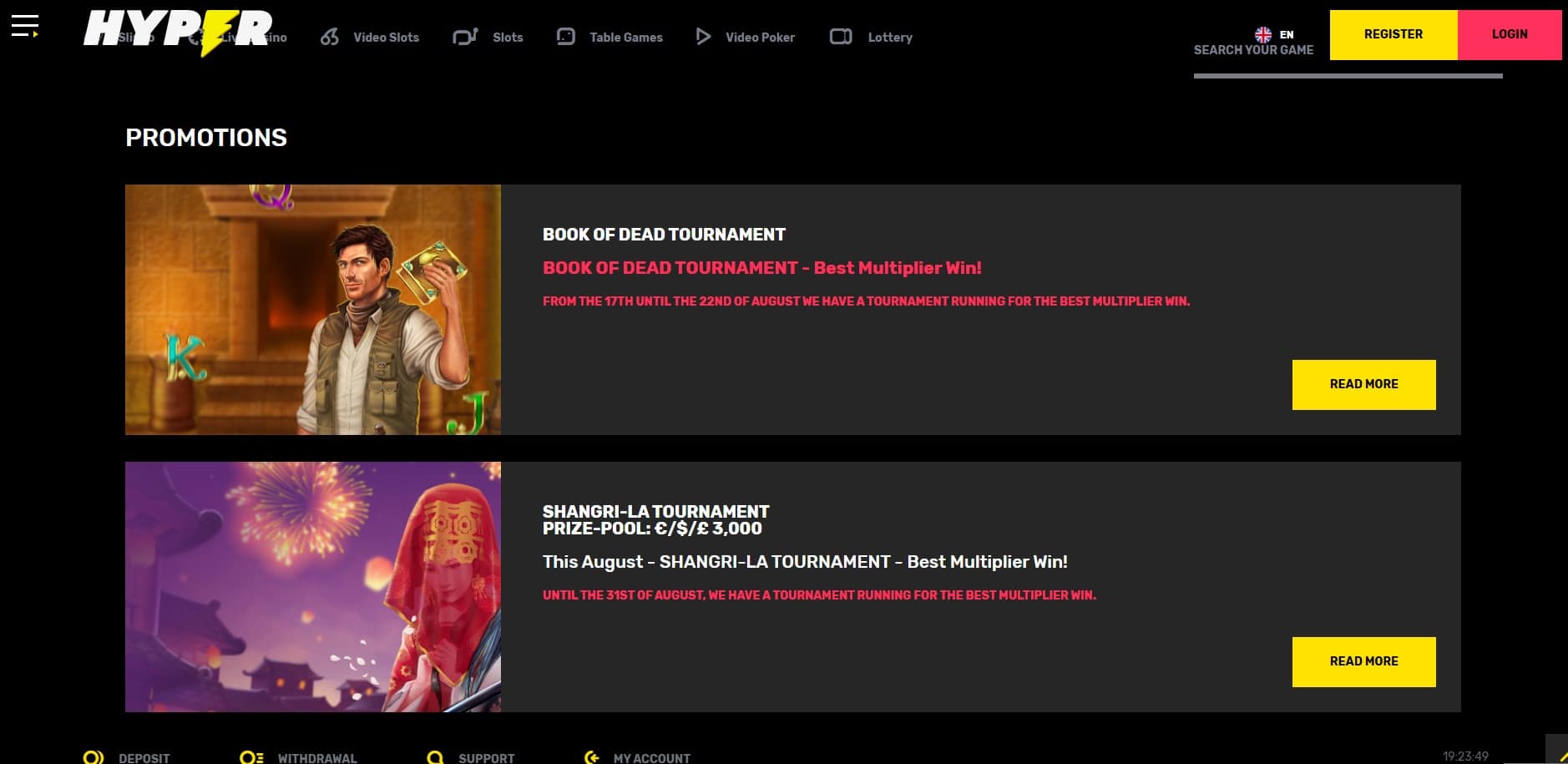Click the Video Slots cherry icon

[330, 37]
